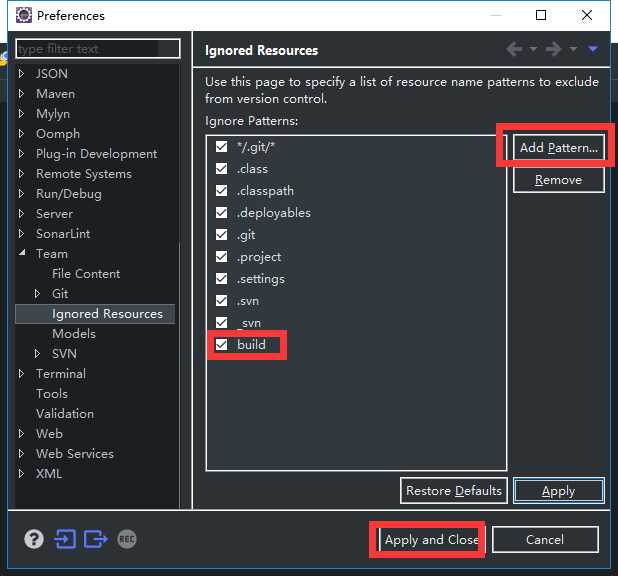Uncheck the .project pattern
The width and height of the screenshot is (618, 576).
point(222,257)
